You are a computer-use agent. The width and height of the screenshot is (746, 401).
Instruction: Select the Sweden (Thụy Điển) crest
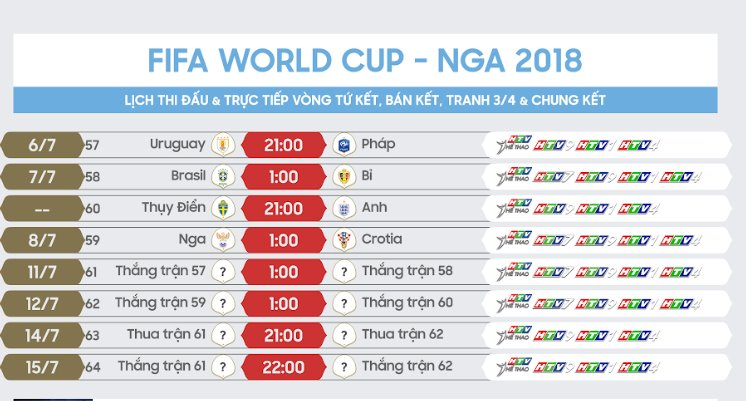coord(223,209)
